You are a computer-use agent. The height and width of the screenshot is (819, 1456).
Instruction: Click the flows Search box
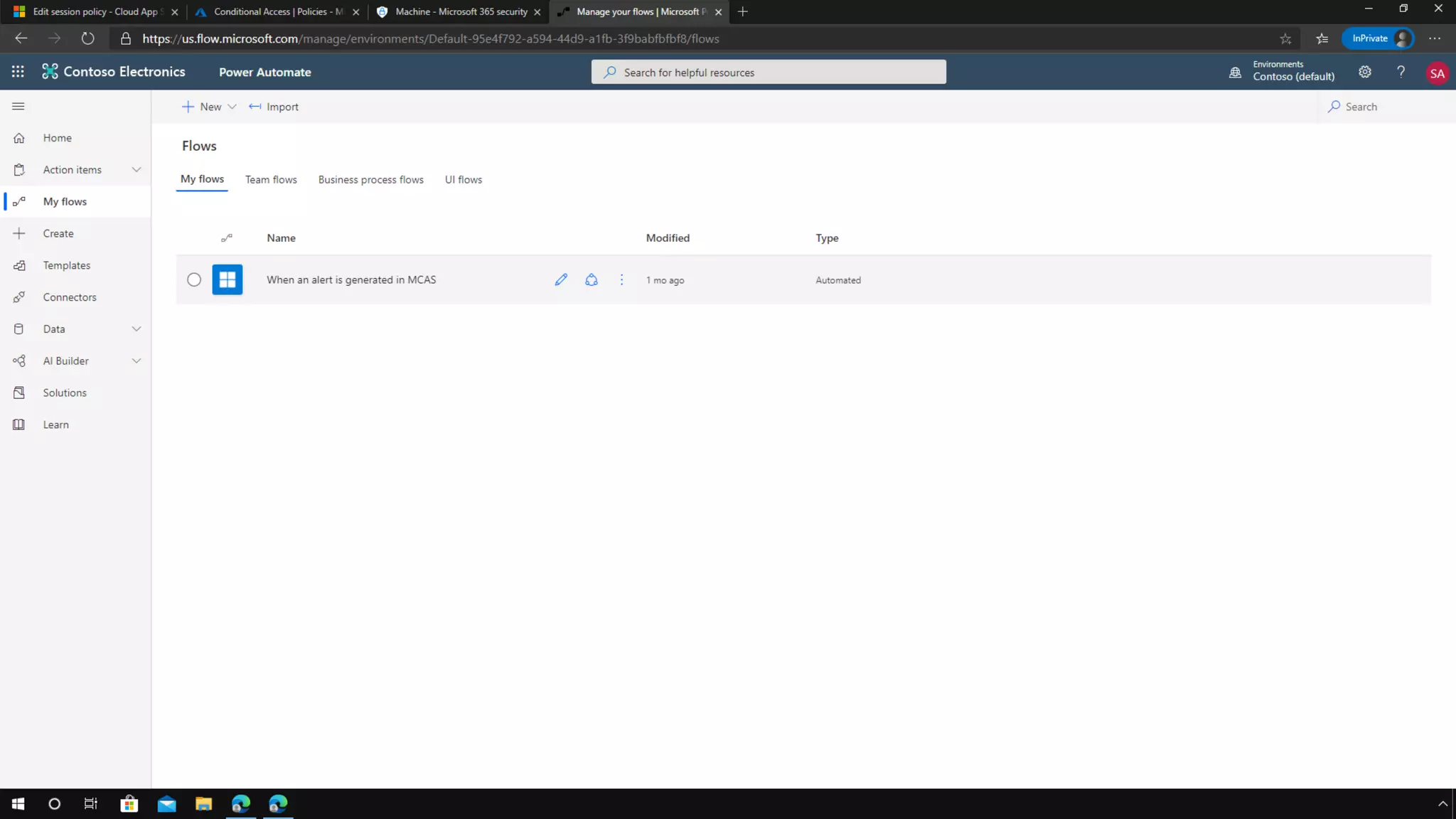tap(1386, 107)
